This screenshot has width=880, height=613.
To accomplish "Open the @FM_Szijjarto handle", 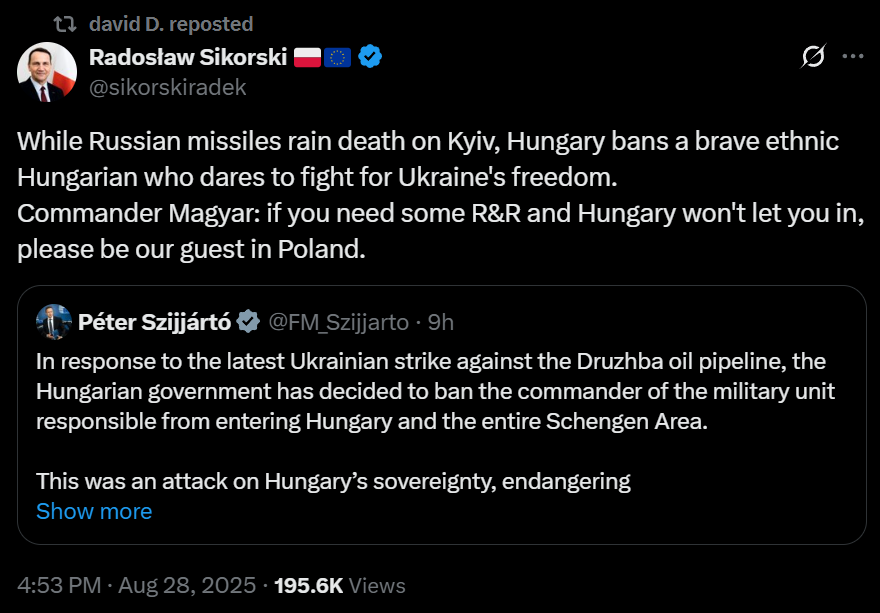I will [x=338, y=322].
